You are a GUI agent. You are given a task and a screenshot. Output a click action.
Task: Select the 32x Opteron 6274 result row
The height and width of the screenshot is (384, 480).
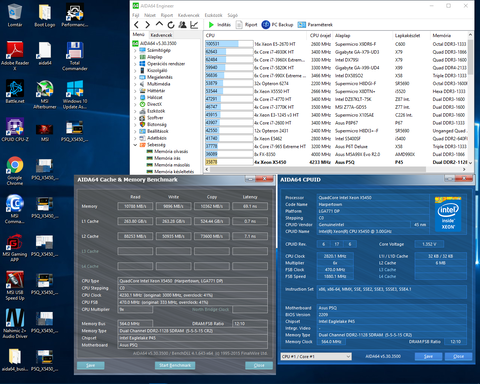click(336, 83)
